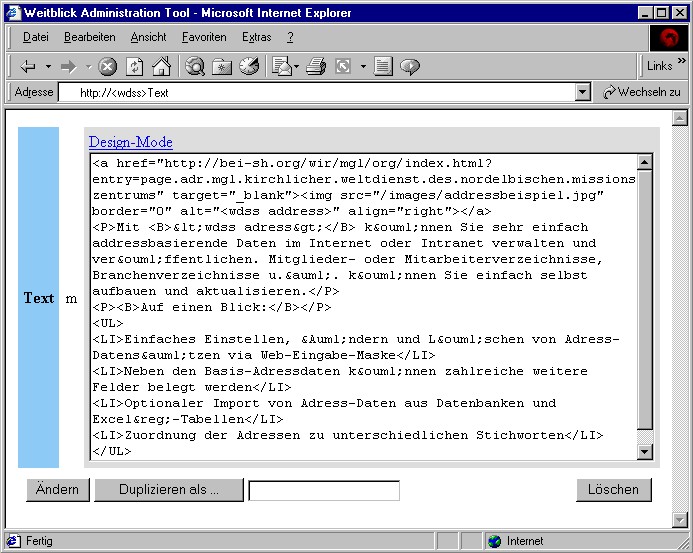Open the History toolbar icon
693x553 pixels.
click(x=249, y=66)
